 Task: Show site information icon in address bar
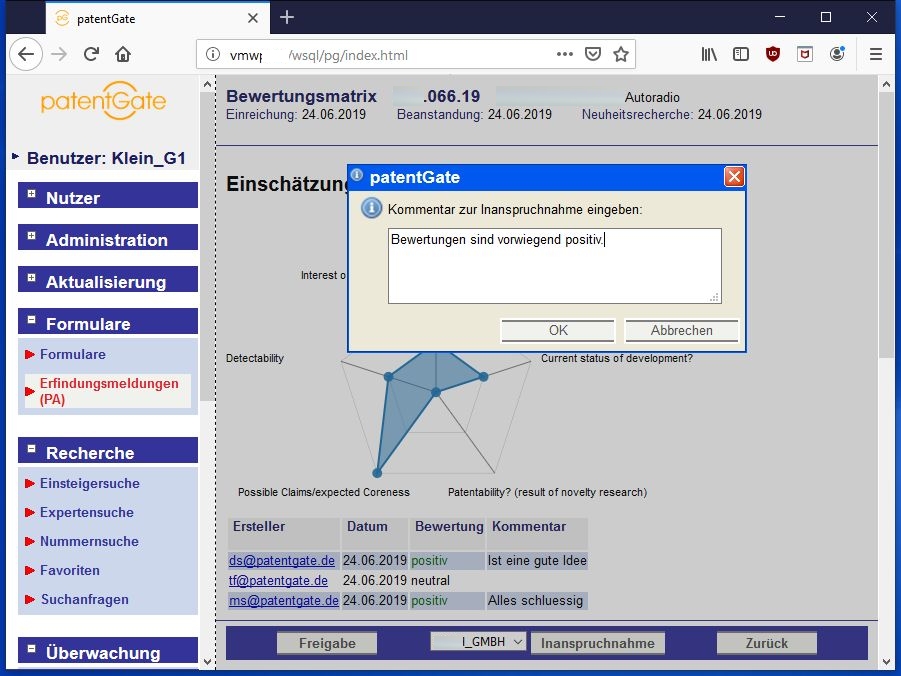click(x=213, y=54)
